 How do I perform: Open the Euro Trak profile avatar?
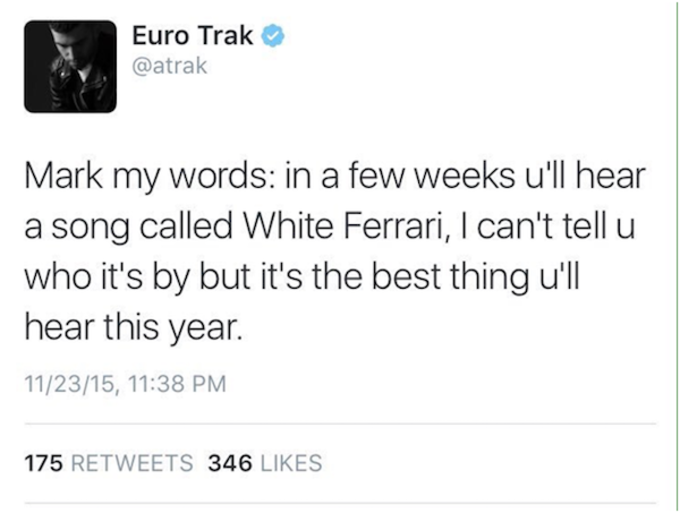tap(70, 66)
